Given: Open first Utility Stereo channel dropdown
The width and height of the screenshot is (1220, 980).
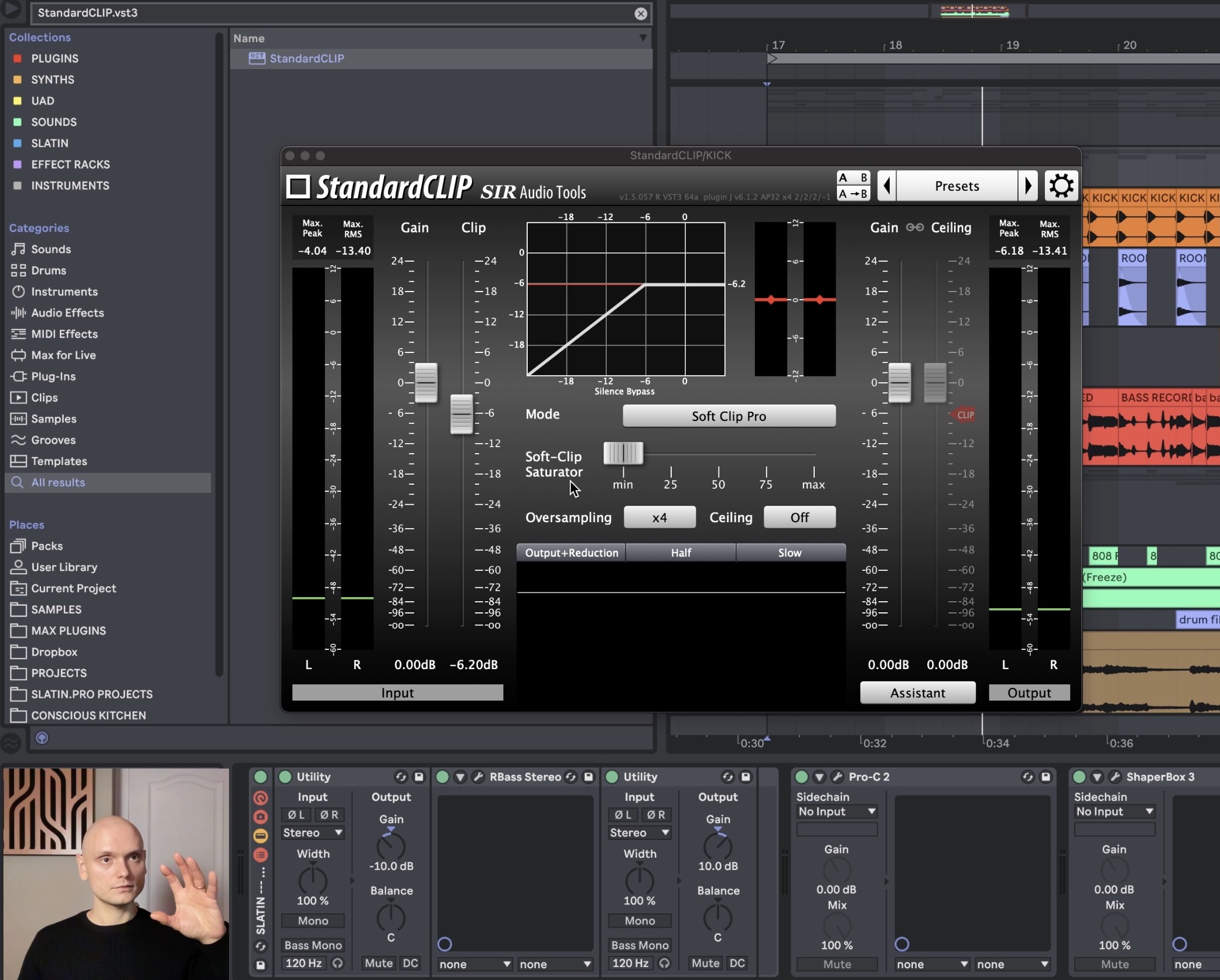Looking at the screenshot, I should [313, 832].
